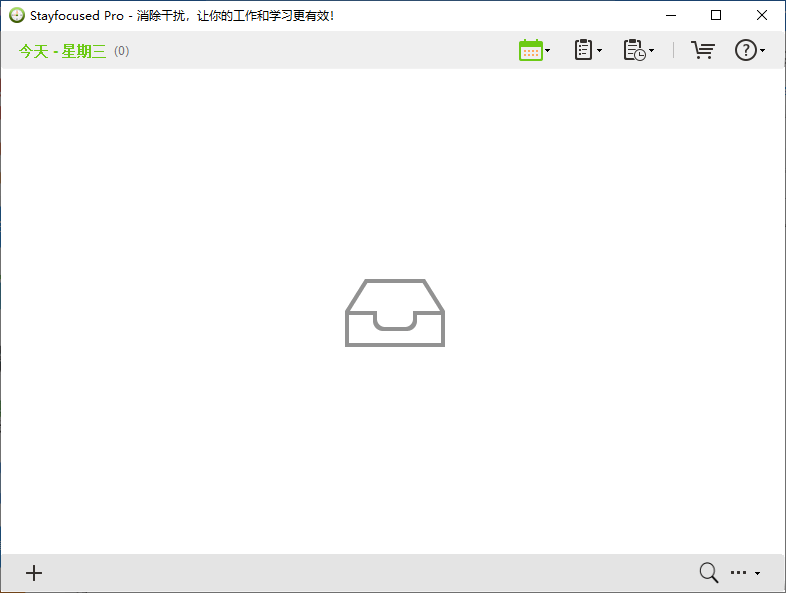Image resolution: width=786 pixels, height=593 pixels.
Task: Click the empty inbox tray placeholder
Action: 395,313
